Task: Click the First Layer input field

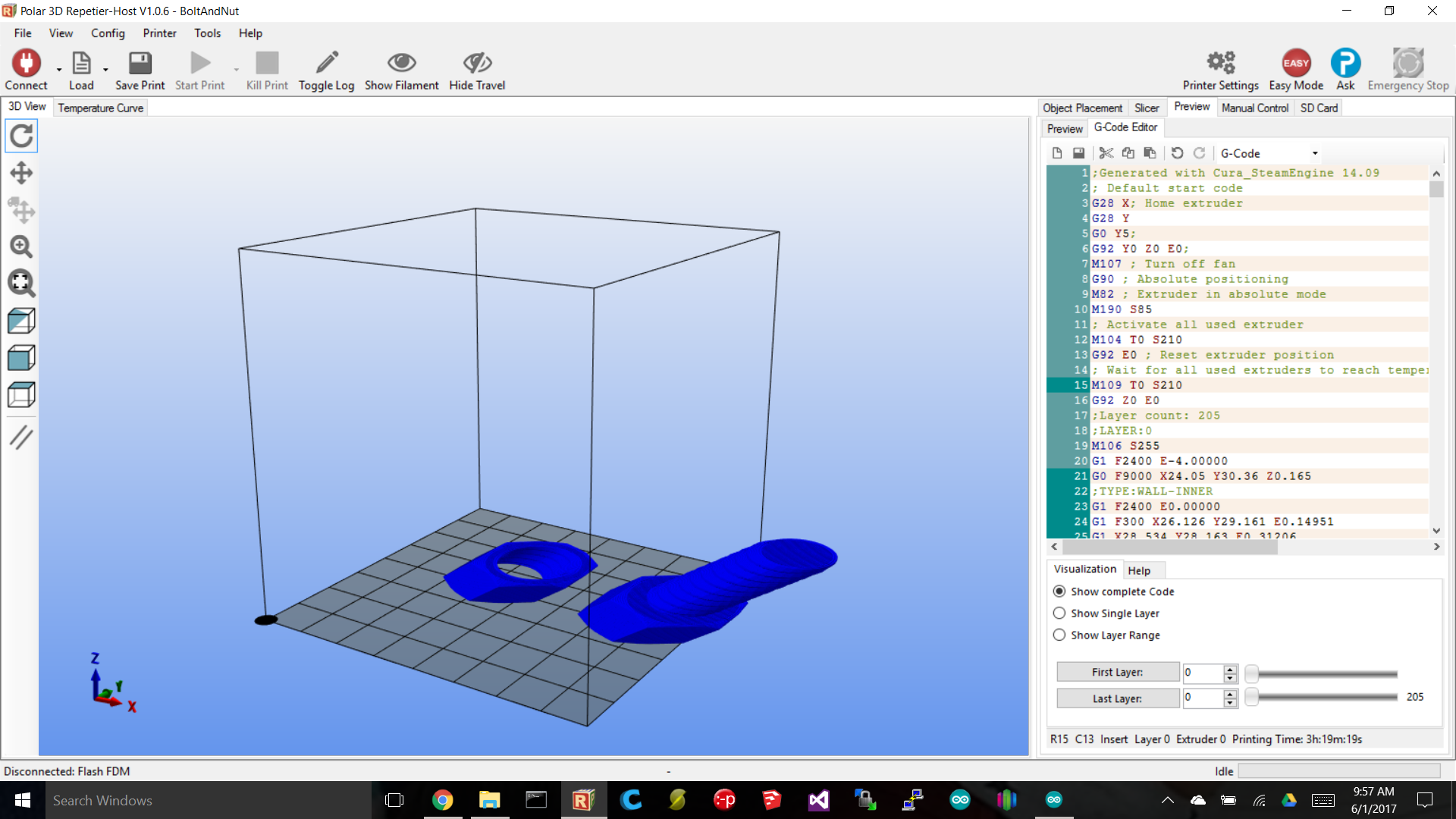Action: click(x=1201, y=671)
